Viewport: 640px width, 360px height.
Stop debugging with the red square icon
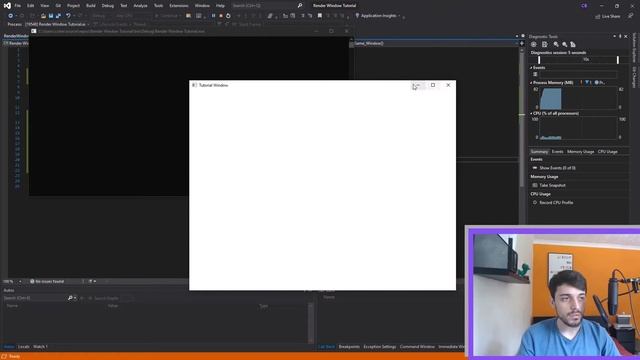tap(221, 16)
